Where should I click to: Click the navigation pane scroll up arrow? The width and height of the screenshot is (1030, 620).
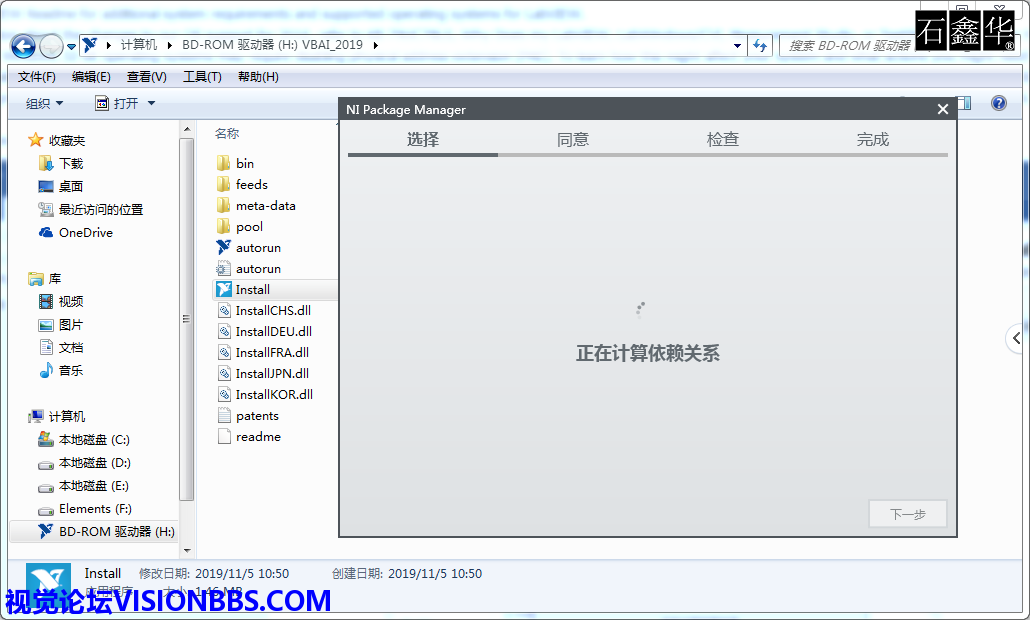187,129
